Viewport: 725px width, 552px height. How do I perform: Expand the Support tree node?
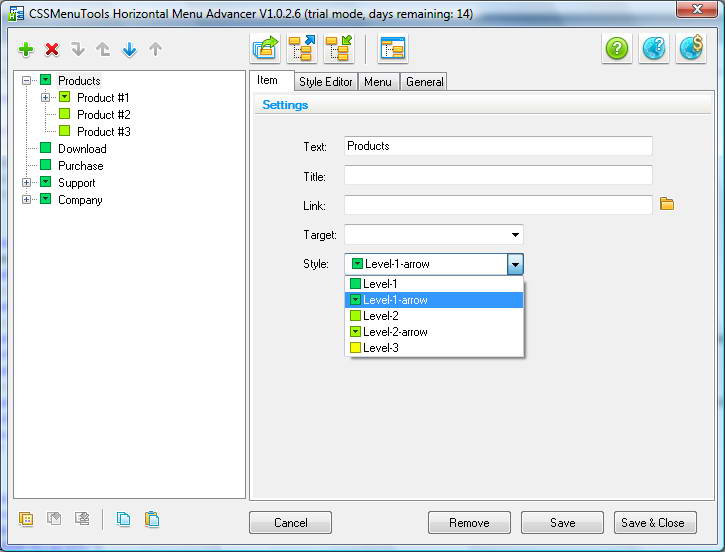tap(26, 183)
